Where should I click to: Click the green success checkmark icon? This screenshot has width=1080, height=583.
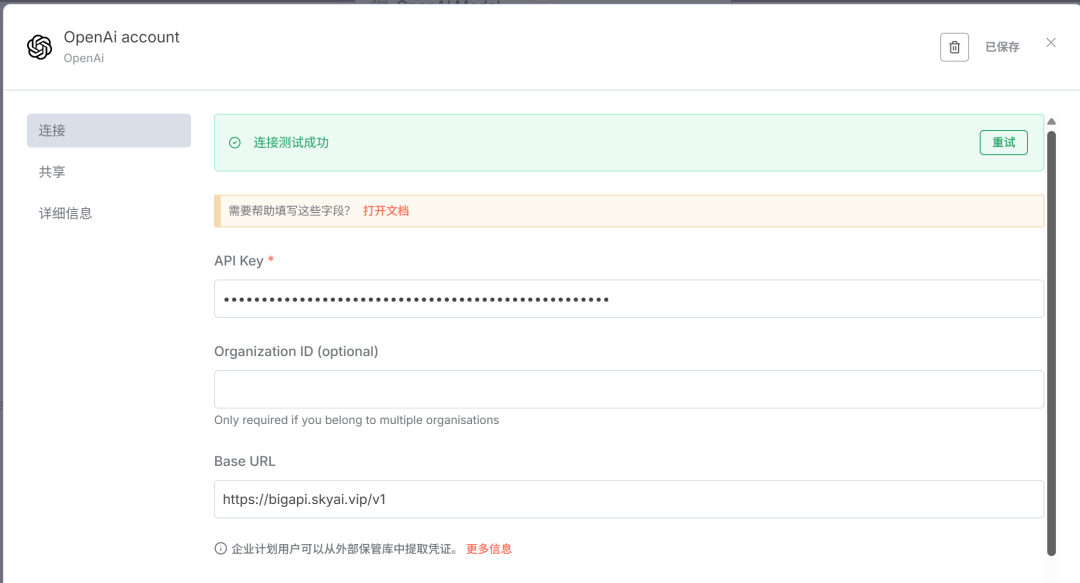point(235,143)
